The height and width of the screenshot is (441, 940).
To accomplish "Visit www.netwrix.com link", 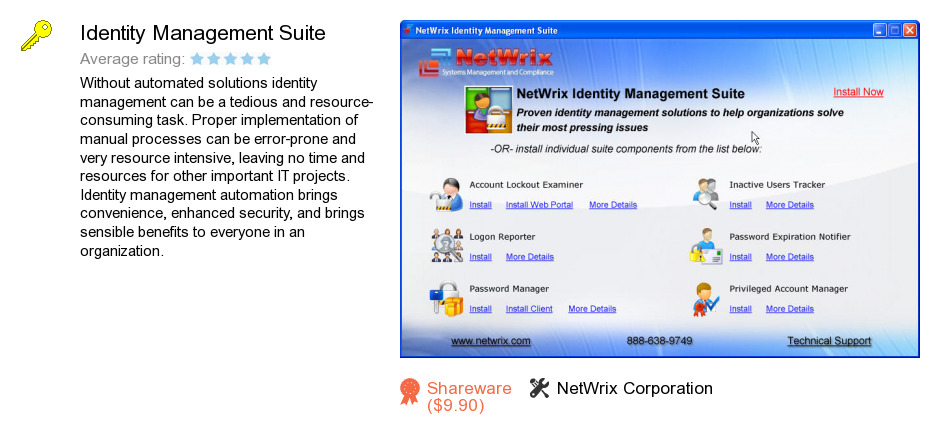I will [490, 341].
